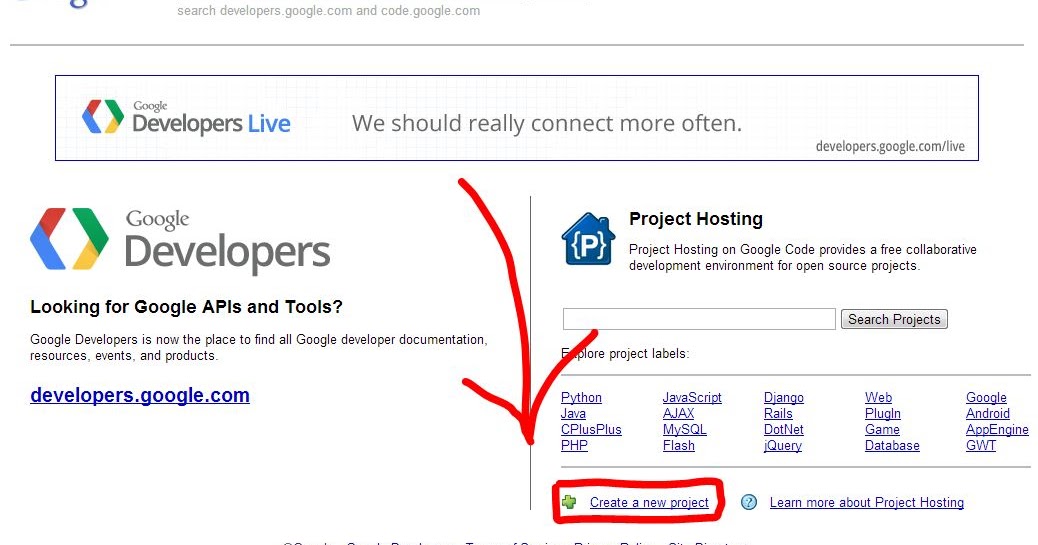Click into the project search field

[x=699, y=319]
